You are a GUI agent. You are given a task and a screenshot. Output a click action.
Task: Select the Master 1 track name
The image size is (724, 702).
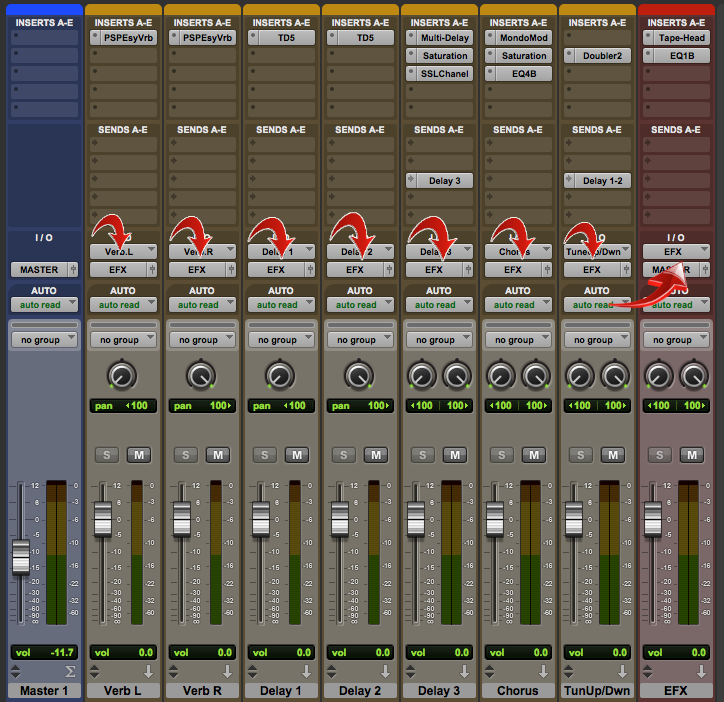pos(44,691)
